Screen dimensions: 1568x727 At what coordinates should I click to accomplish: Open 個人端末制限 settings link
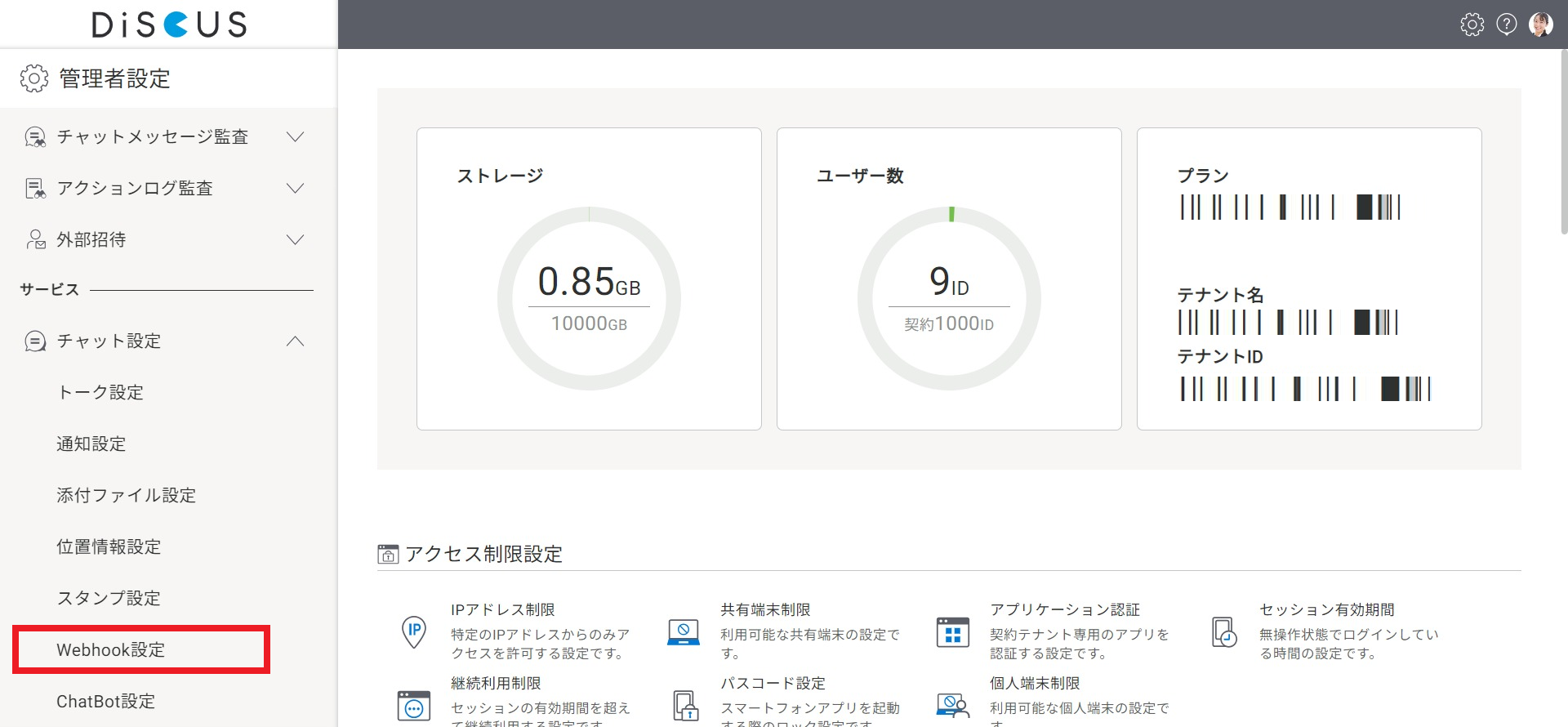(1035, 684)
